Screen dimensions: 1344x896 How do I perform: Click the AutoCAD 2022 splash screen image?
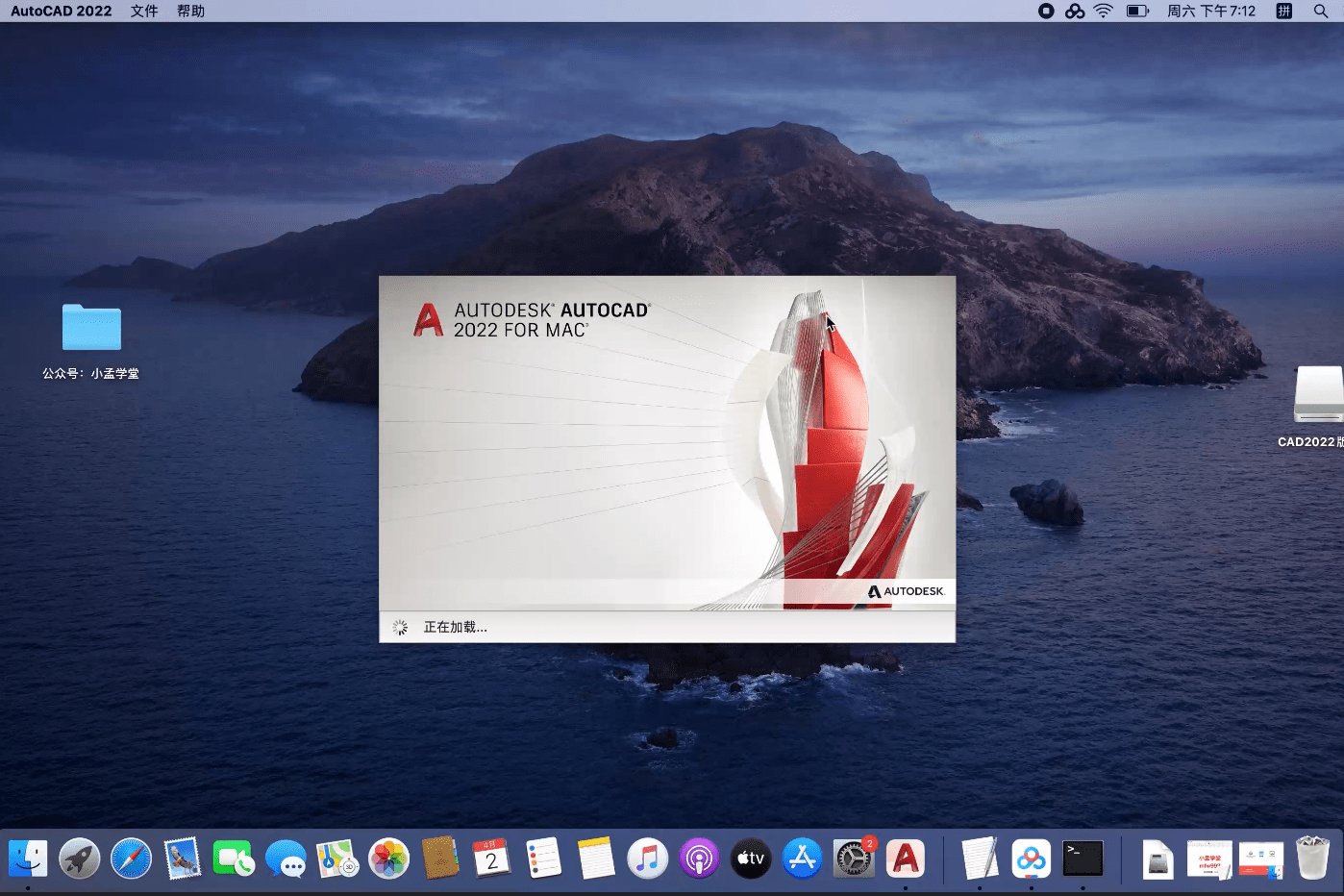(667, 442)
